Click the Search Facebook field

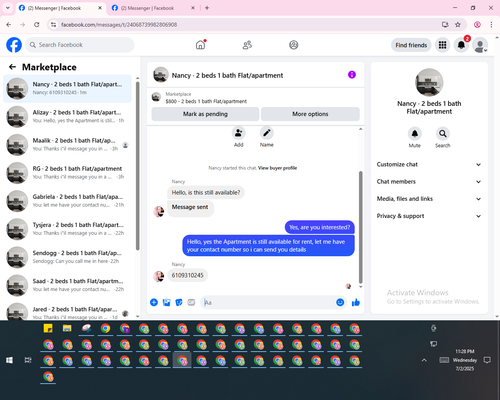coord(80,45)
